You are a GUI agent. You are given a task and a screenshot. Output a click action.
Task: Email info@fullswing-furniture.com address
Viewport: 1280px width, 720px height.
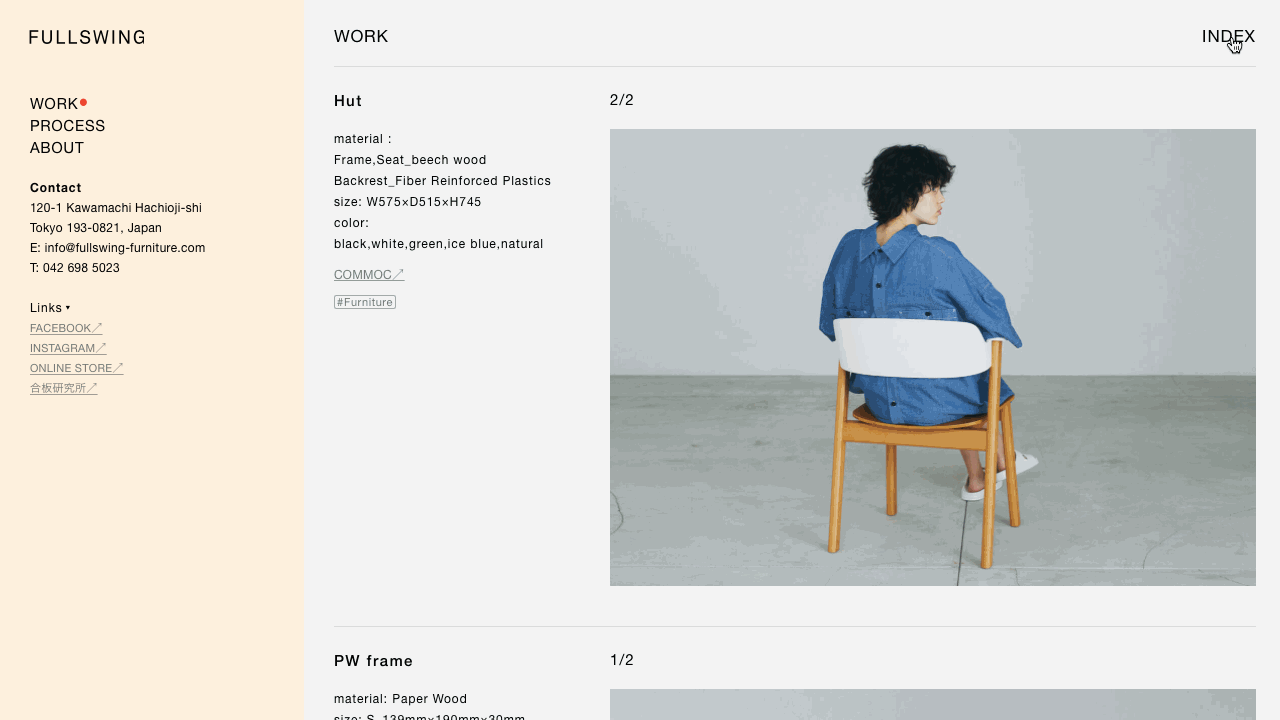(125, 248)
